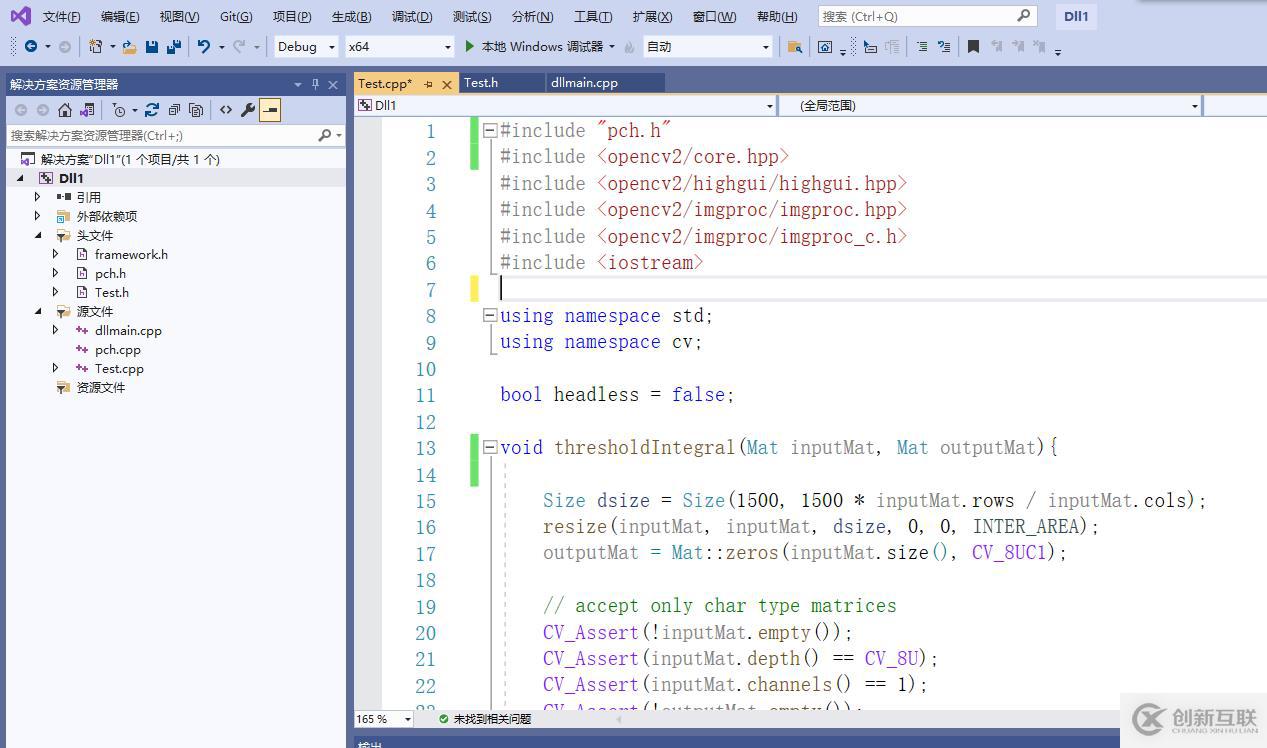Collapse the thresholdIntegral function code block
This screenshot has width=1267, height=748.
pos(490,448)
